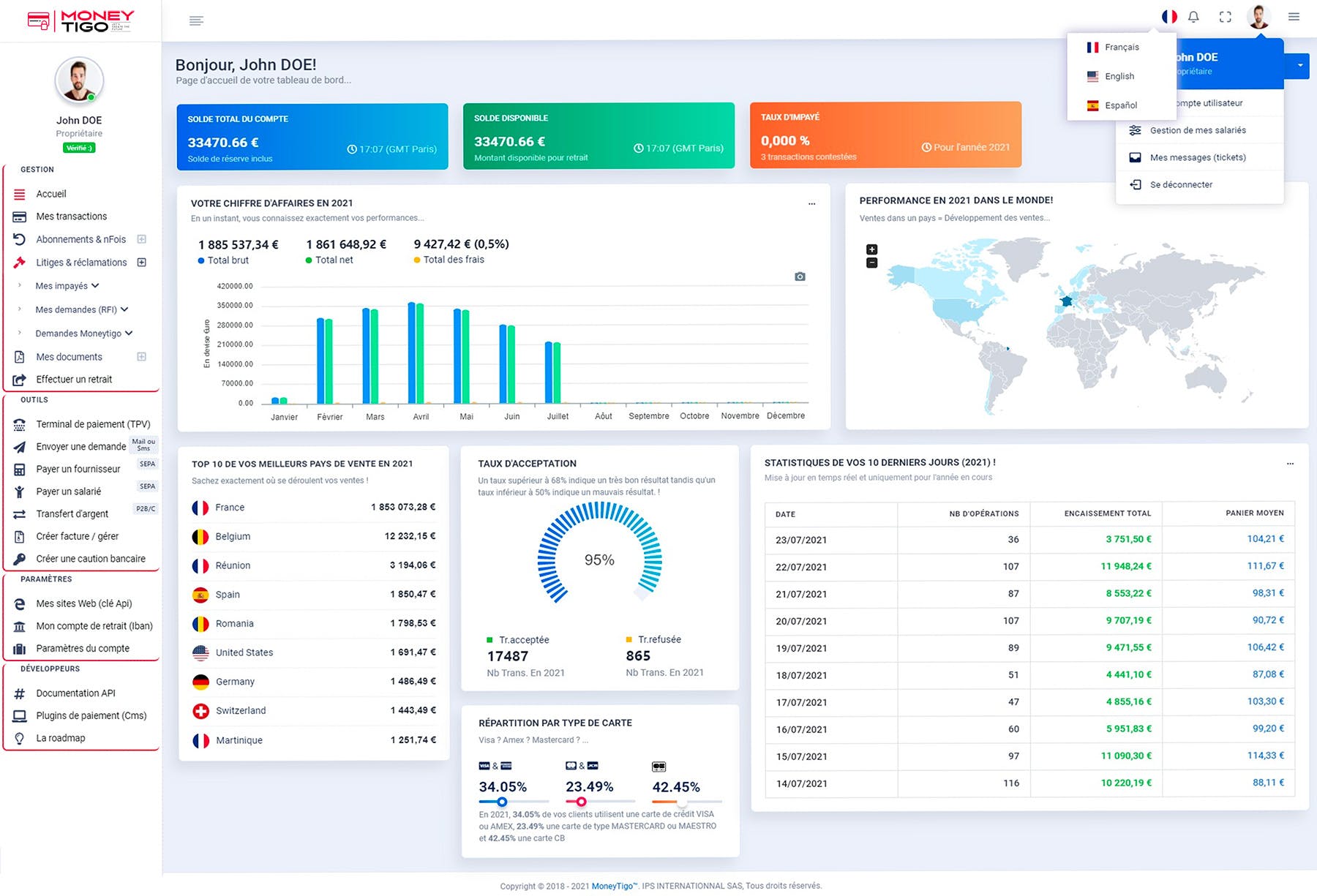Open the revenue chart options ellipsis

pos(811,204)
